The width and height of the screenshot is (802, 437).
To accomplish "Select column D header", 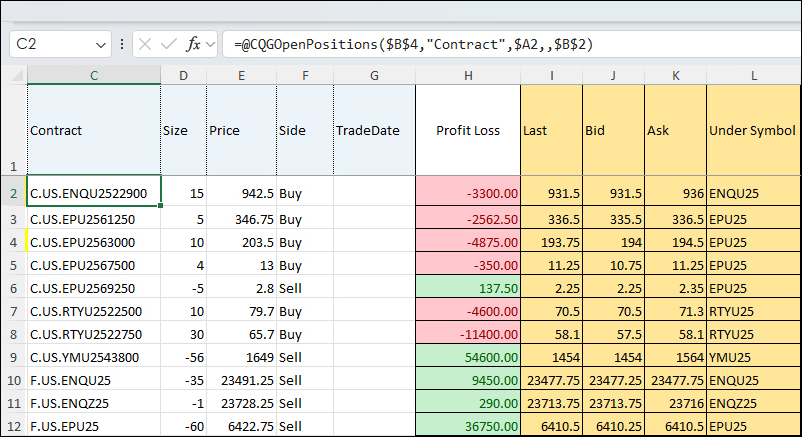I will tap(183, 76).
